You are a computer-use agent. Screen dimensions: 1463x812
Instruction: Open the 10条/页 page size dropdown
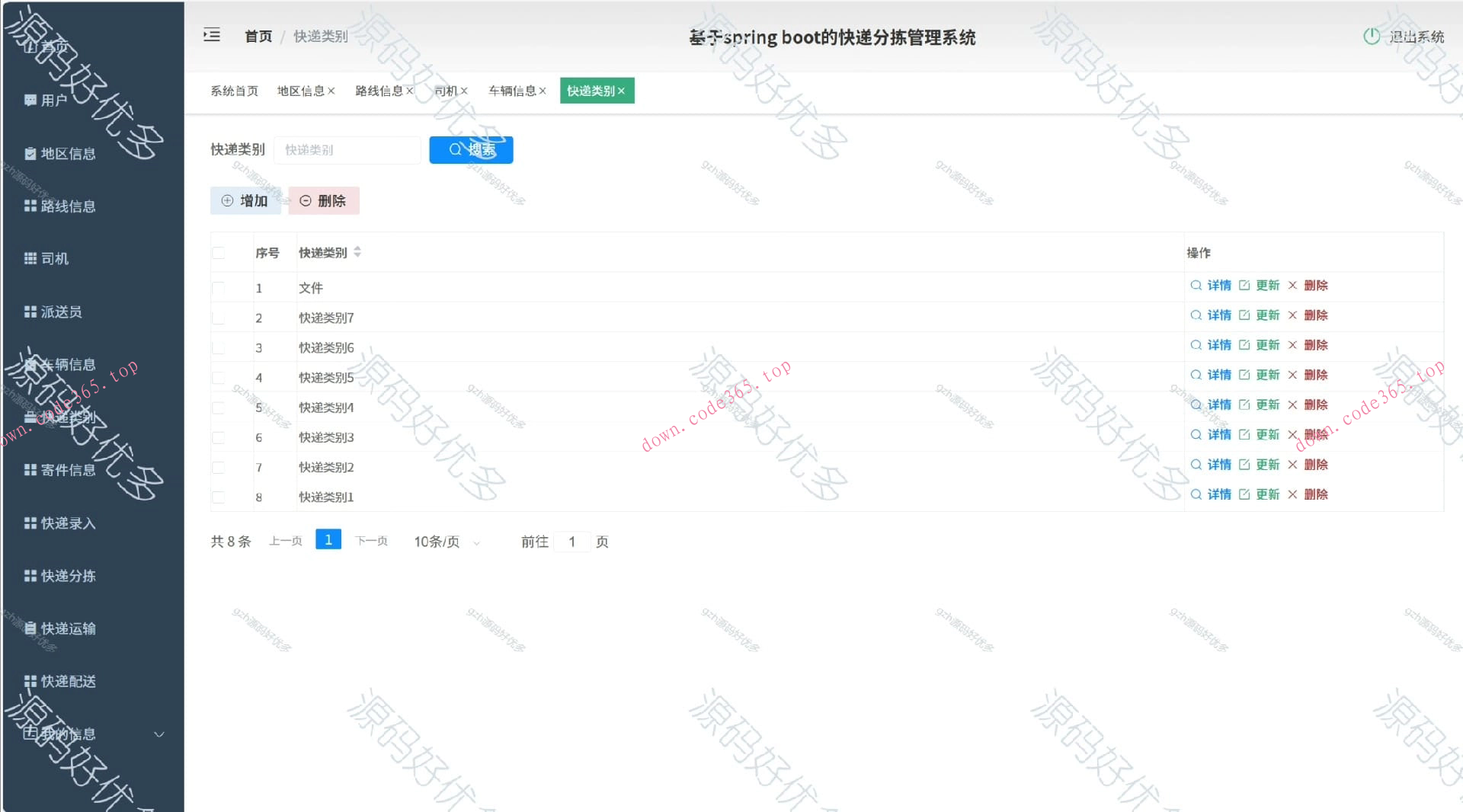pyautogui.click(x=446, y=542)
